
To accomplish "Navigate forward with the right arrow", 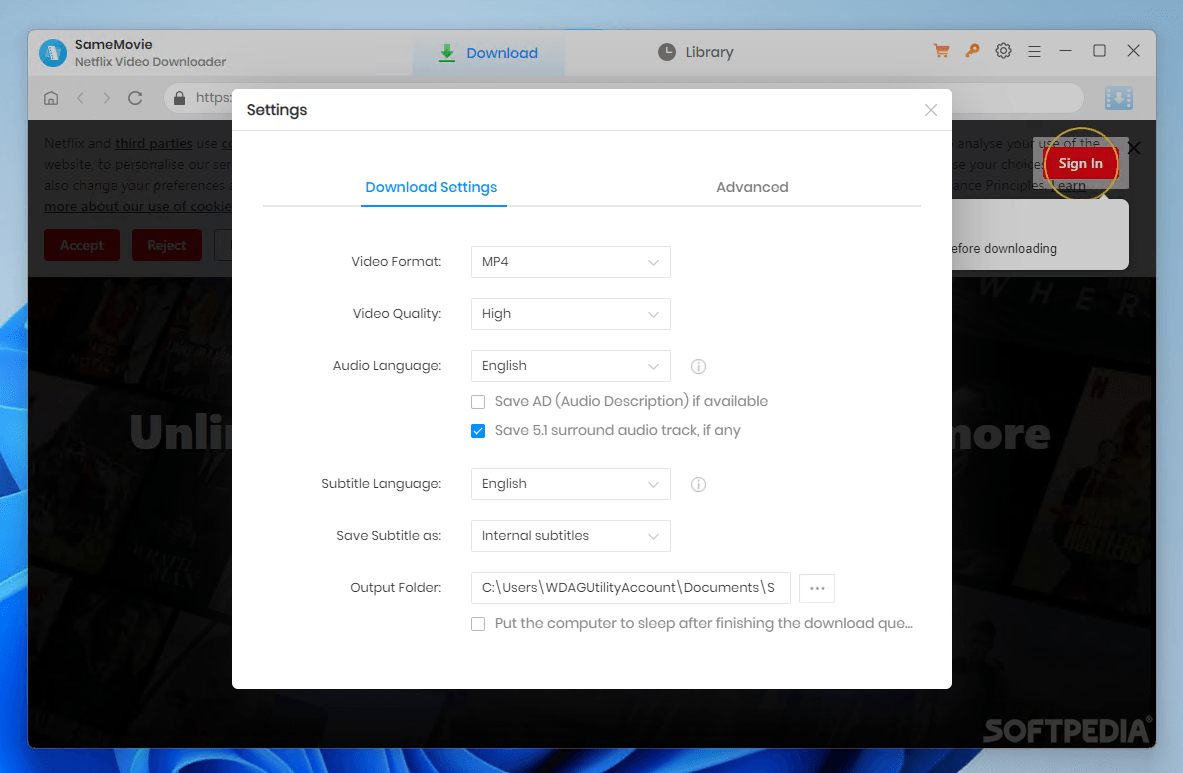I will coord(106,98).
